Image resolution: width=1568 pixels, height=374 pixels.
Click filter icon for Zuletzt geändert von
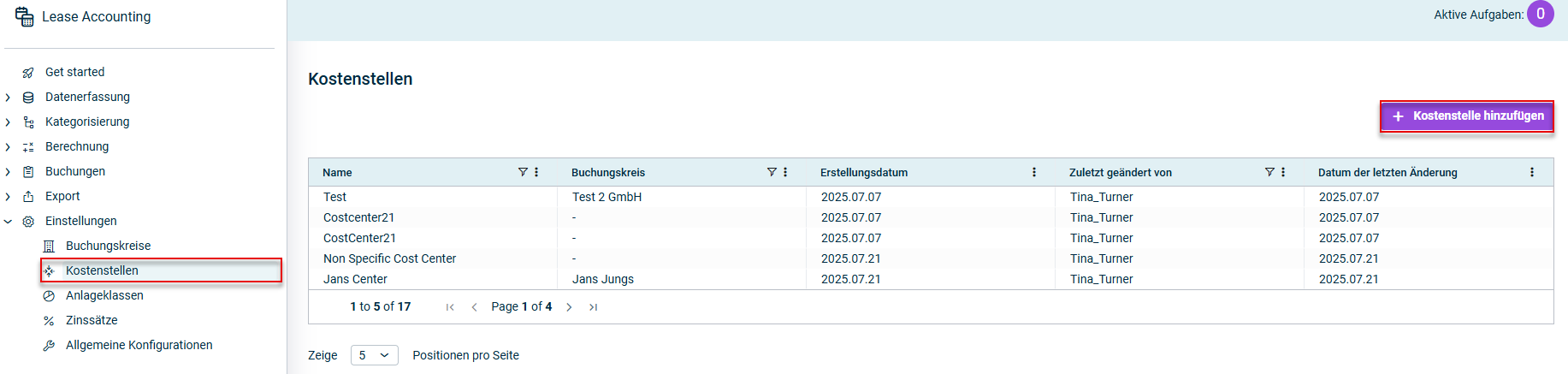(1269, 172)
